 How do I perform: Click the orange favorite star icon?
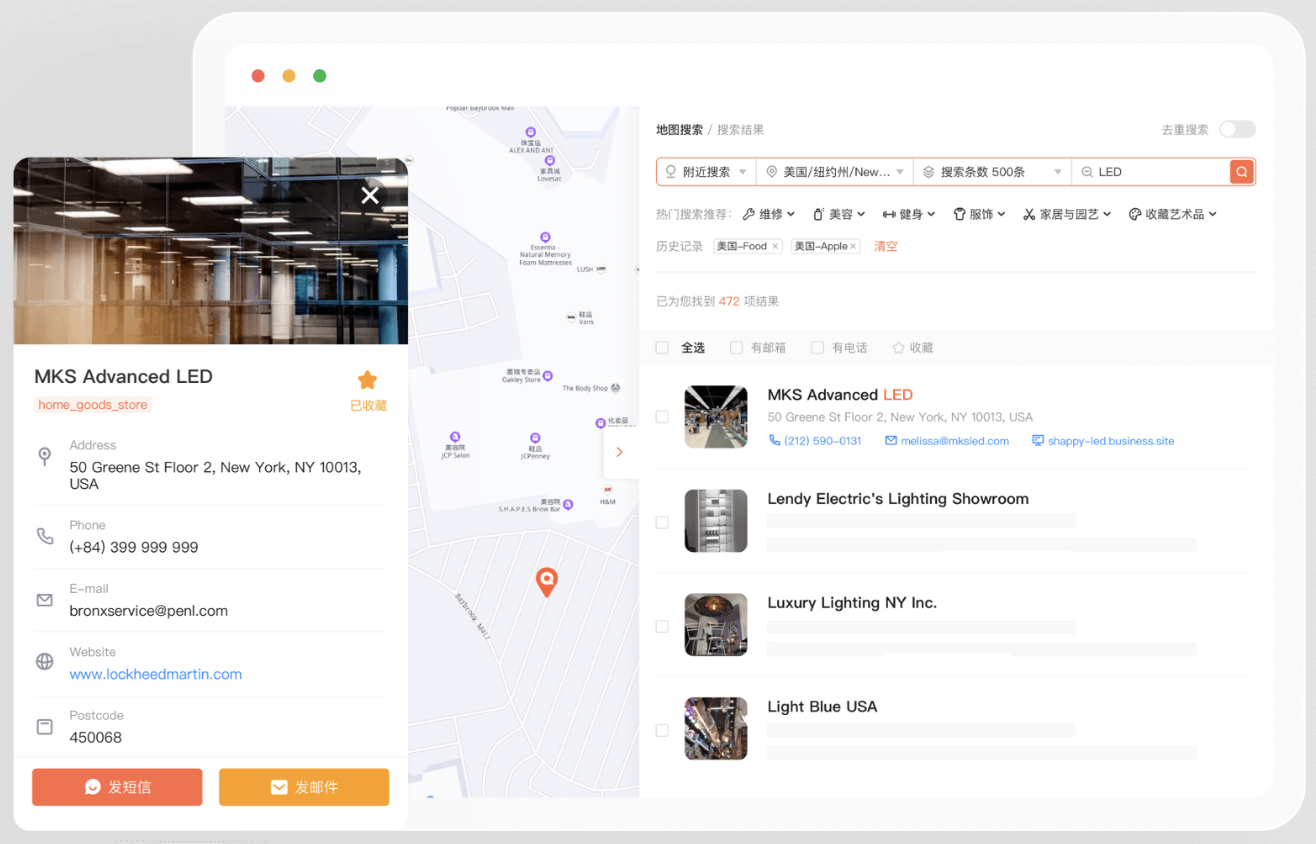tap(367, 380)
